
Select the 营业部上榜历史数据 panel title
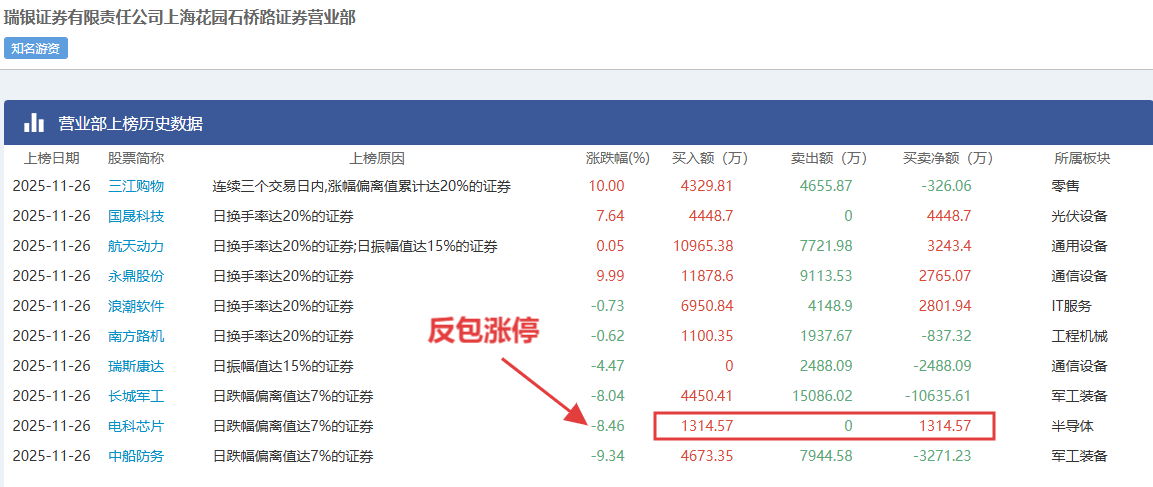(x=131, y=124)
